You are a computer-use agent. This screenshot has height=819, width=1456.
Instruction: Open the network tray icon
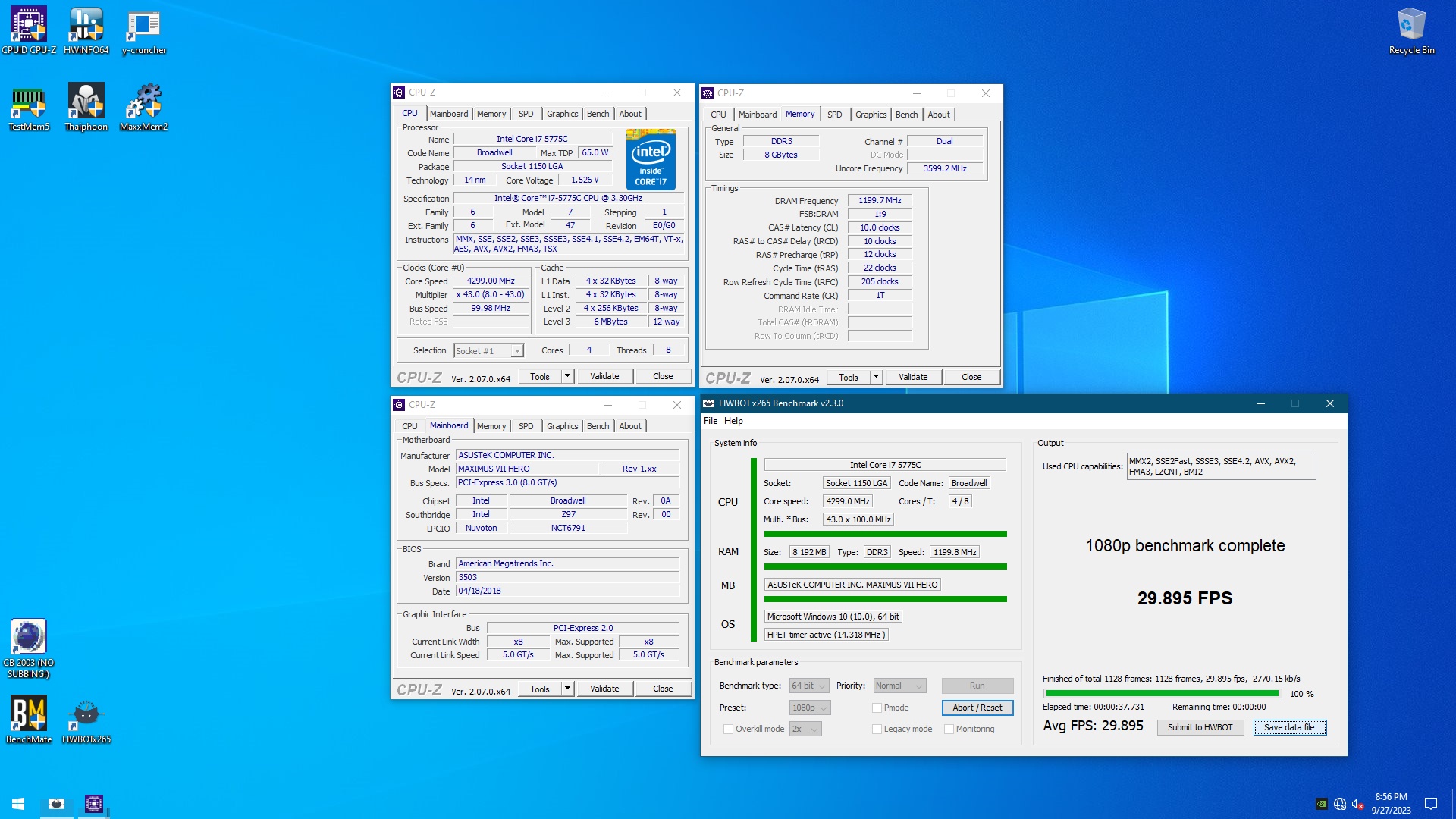coord(1340,804)
